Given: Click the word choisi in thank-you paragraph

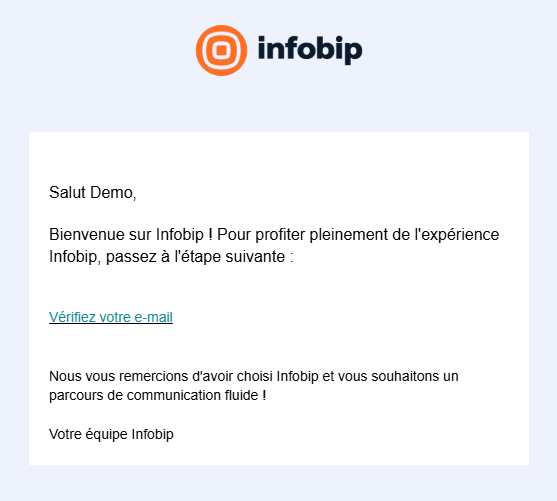Looking at the screenshot, I should (x=254, y=376).
